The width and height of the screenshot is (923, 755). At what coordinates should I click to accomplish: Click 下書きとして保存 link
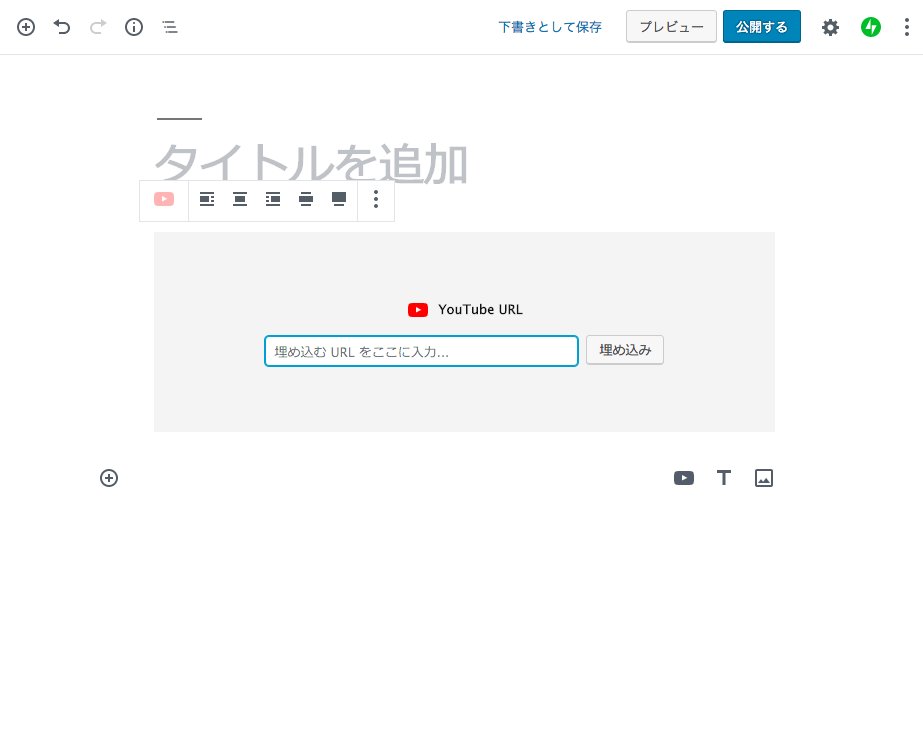coord(550,27)
